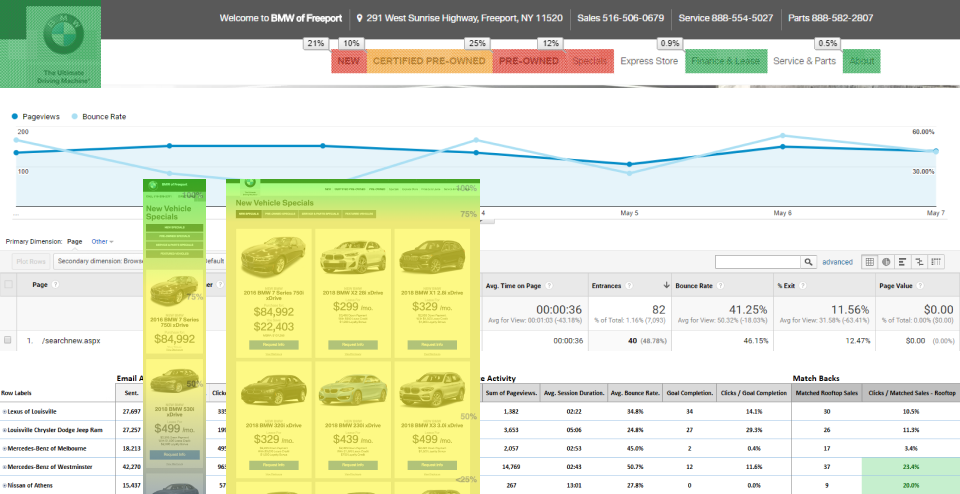This screenshot has height=494, width=960.
Task: Switch to the comparison view icon
Action: point(919,262)
